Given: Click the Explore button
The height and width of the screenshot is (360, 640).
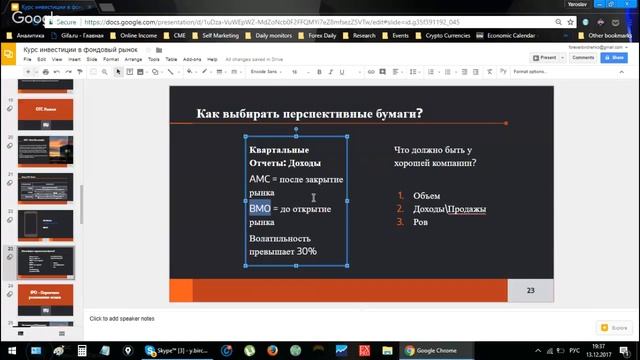Looking at the screenshot, I should point(614,328).
